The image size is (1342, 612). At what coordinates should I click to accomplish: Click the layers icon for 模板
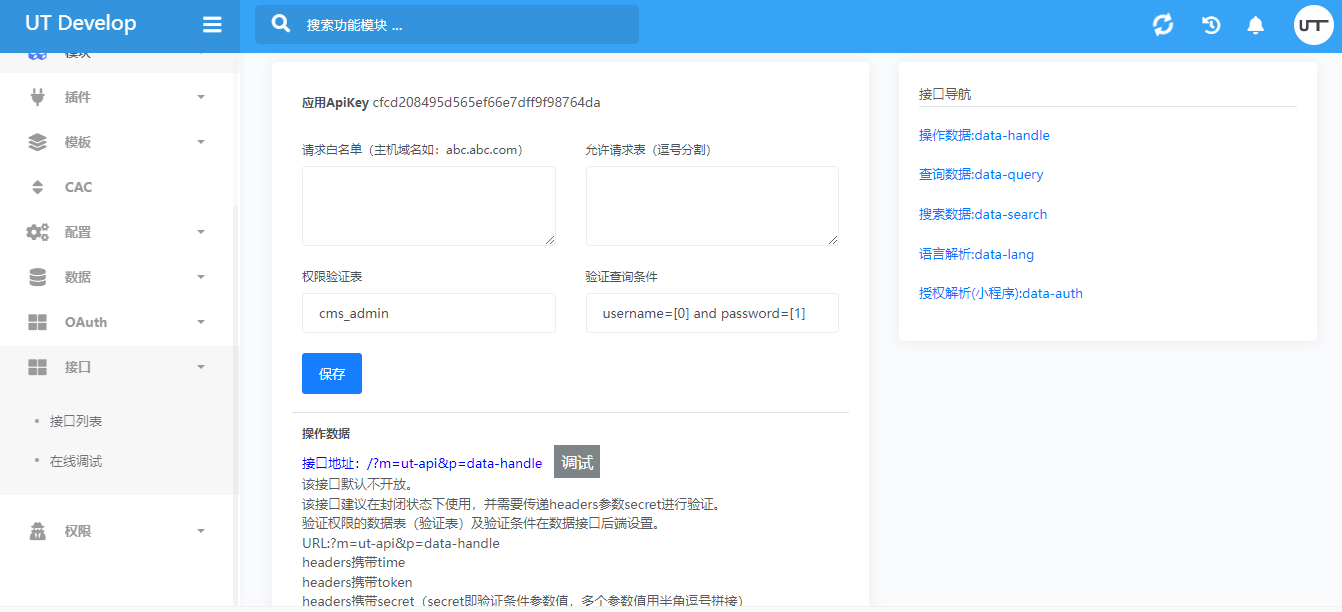tap(38, 142)
